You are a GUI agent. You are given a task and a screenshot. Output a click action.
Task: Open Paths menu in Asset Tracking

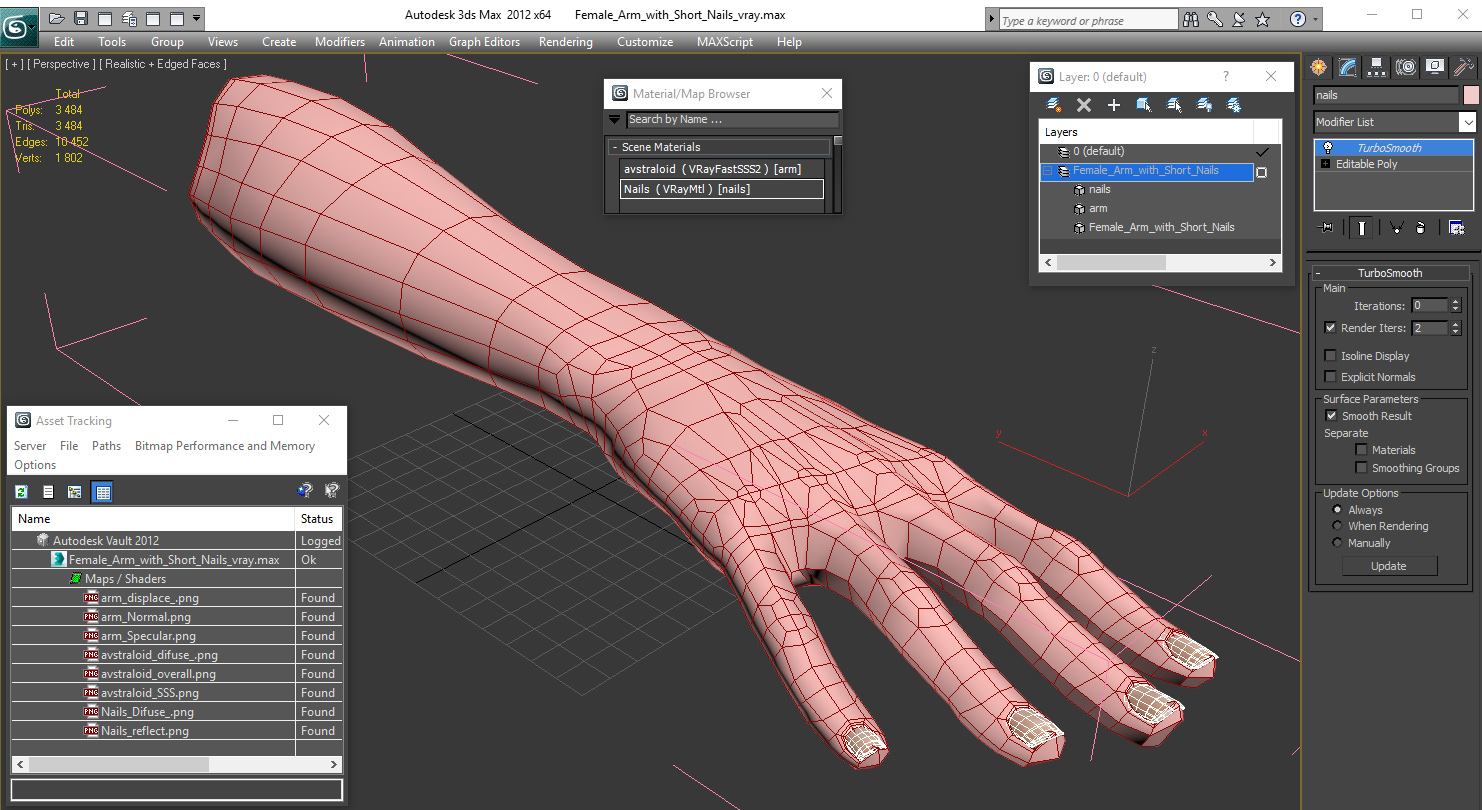[x=106, y=446]
